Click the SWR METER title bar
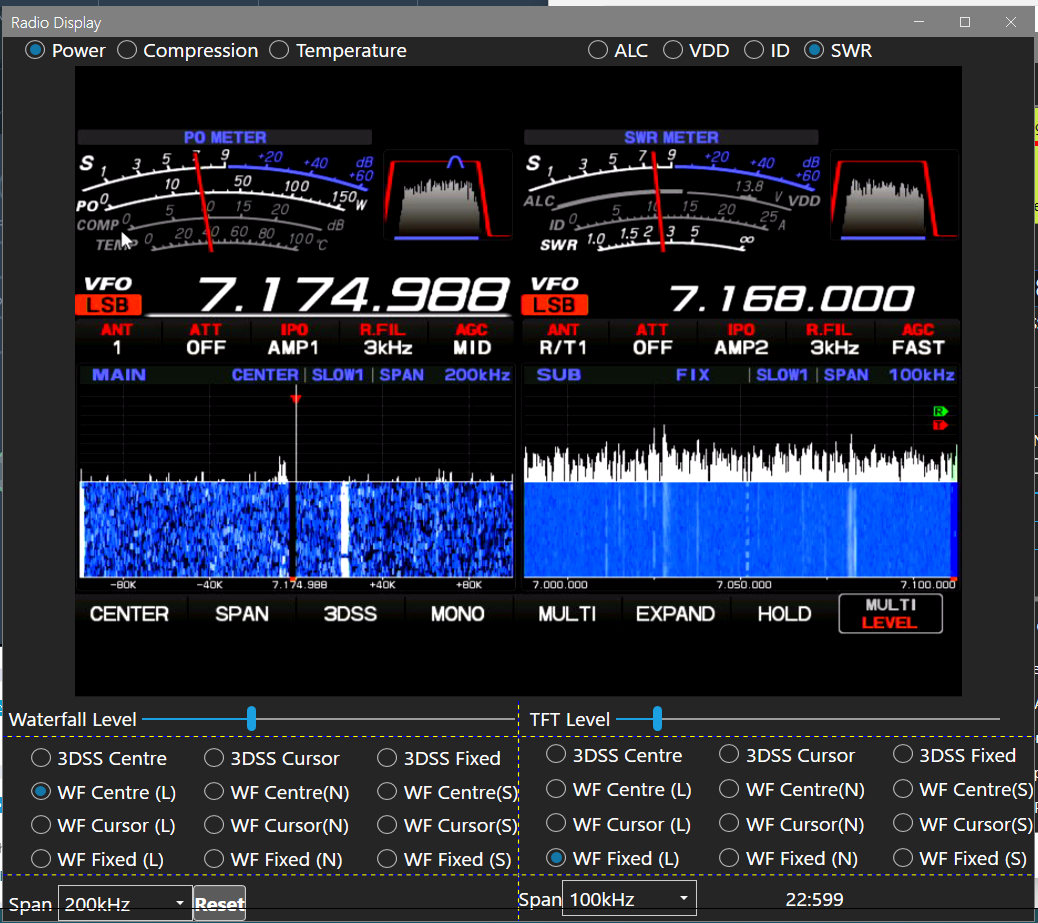This screenshot has height=923, width=1038. 671,137
